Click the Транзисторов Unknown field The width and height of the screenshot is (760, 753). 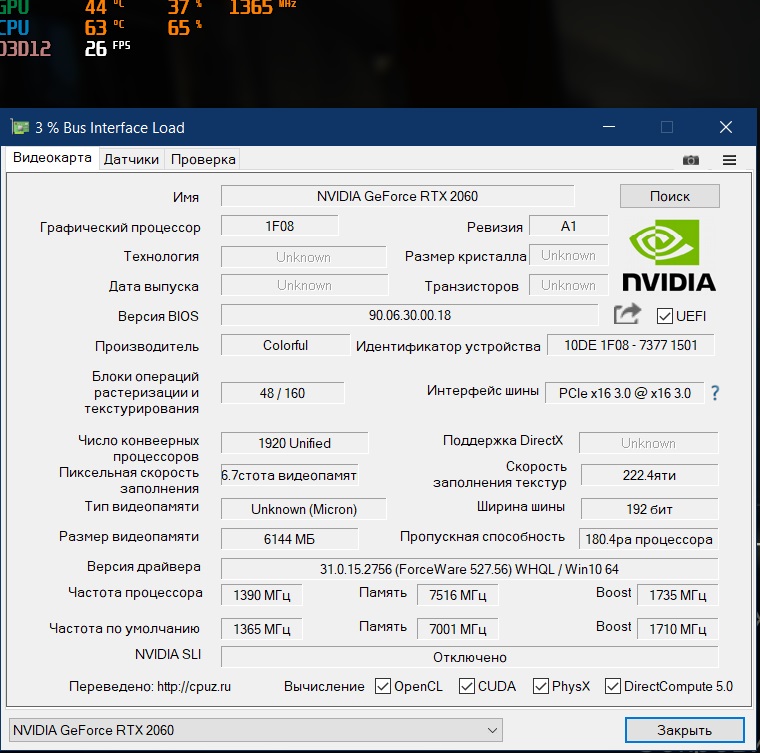(x=569, y=285)
